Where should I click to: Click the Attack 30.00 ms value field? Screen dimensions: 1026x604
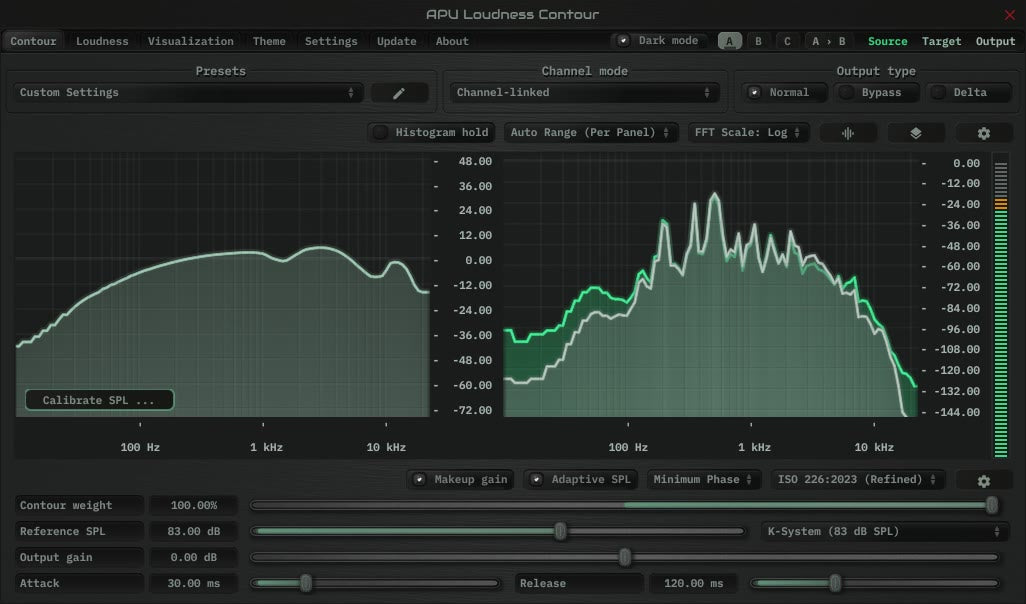coord(194,583)
